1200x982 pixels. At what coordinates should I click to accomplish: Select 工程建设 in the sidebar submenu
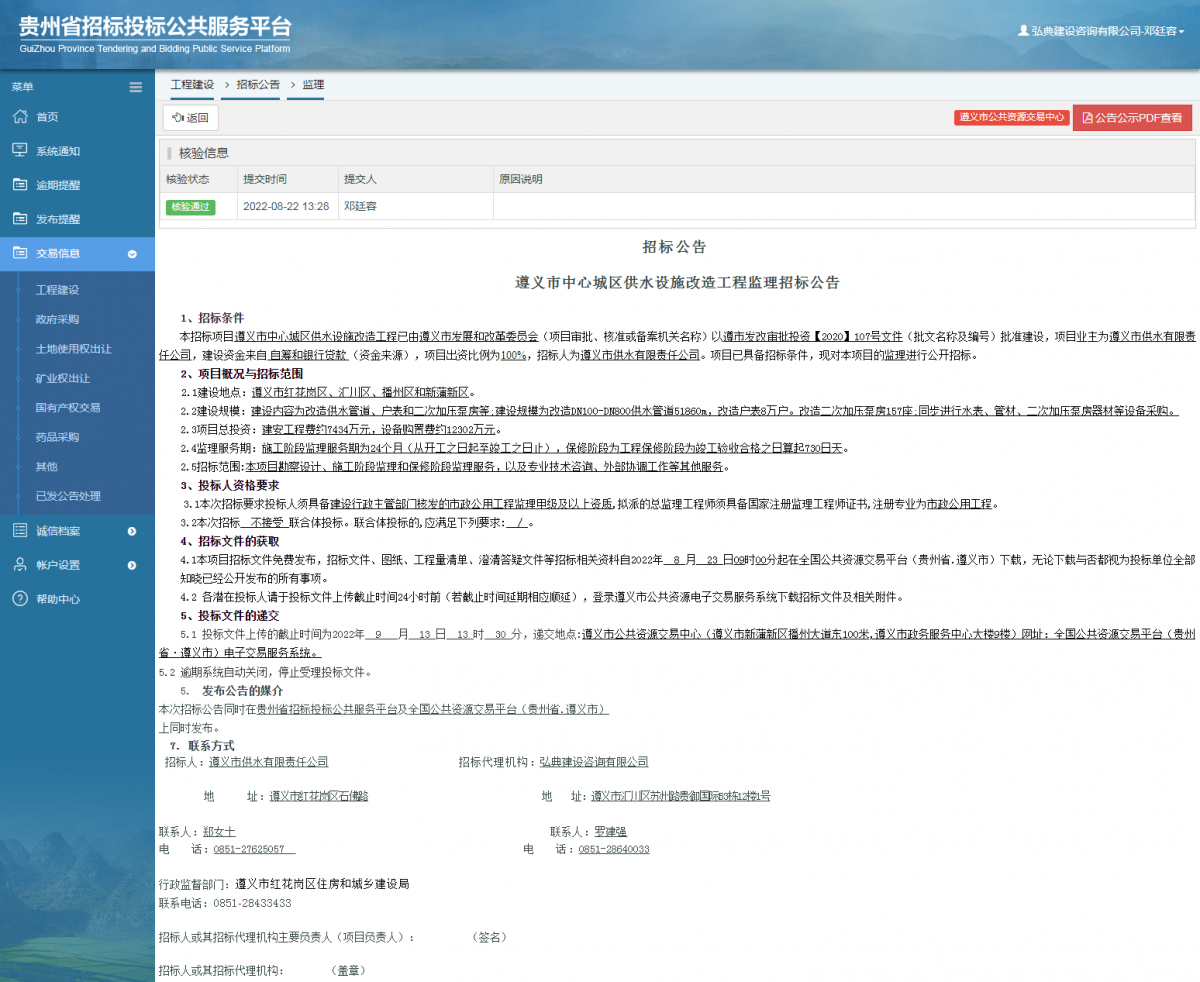tap(57, 290)
